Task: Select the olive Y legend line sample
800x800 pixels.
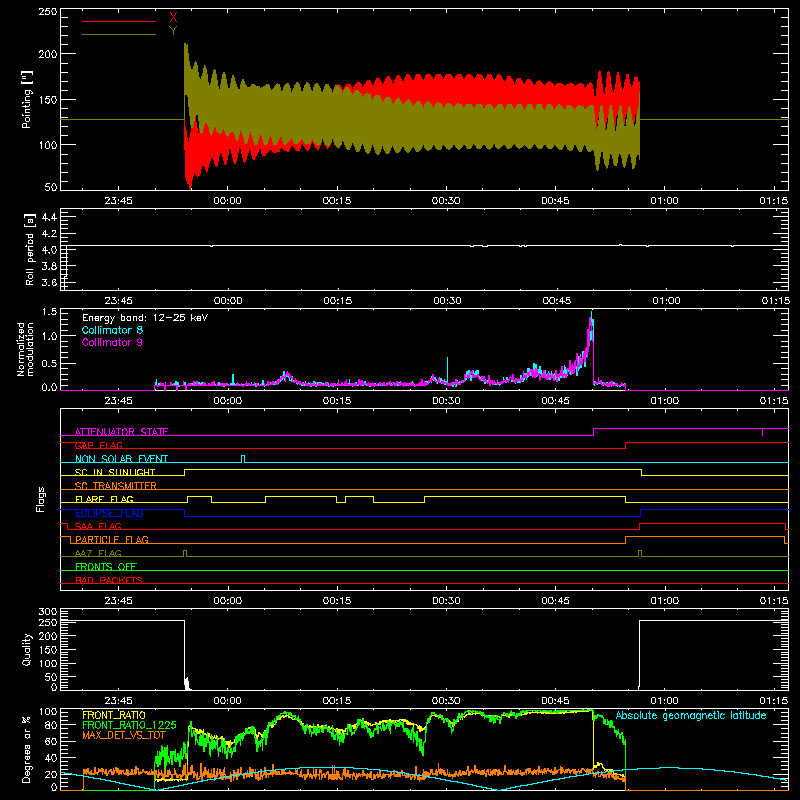Action: [118, 34]
